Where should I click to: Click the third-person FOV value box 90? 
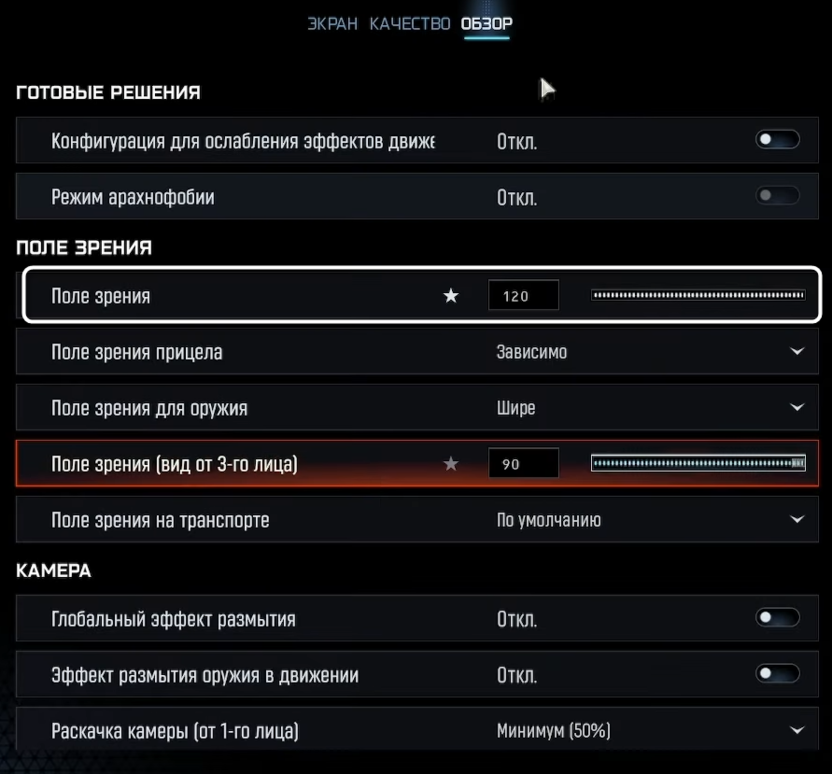click(522, 464)
